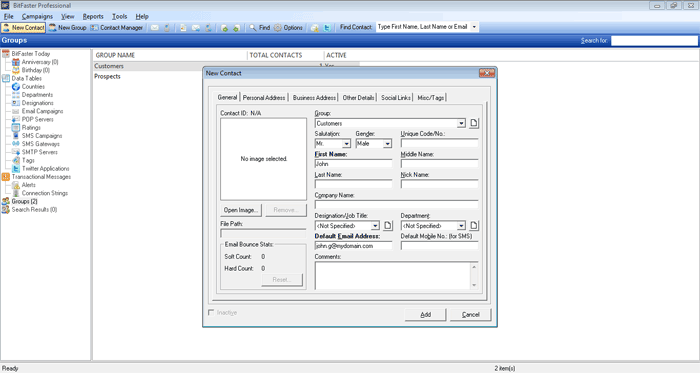
Task: Select Search Results (0) in the tree
Action: click(x=34, y=210)
